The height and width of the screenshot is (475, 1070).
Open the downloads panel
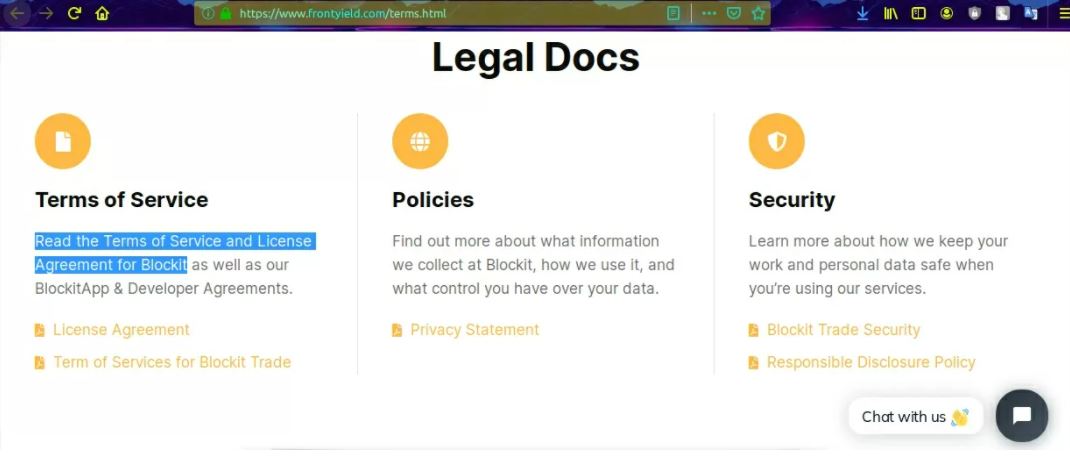click(863, 14)
